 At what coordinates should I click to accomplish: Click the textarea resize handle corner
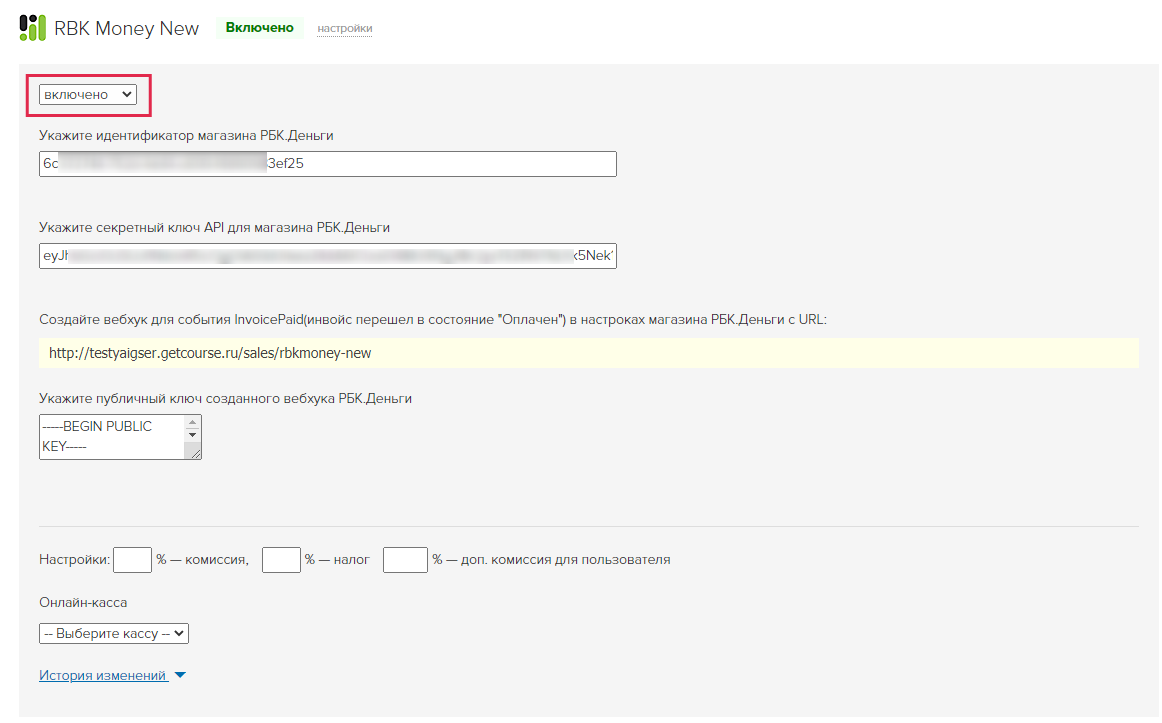pos(196,453)
